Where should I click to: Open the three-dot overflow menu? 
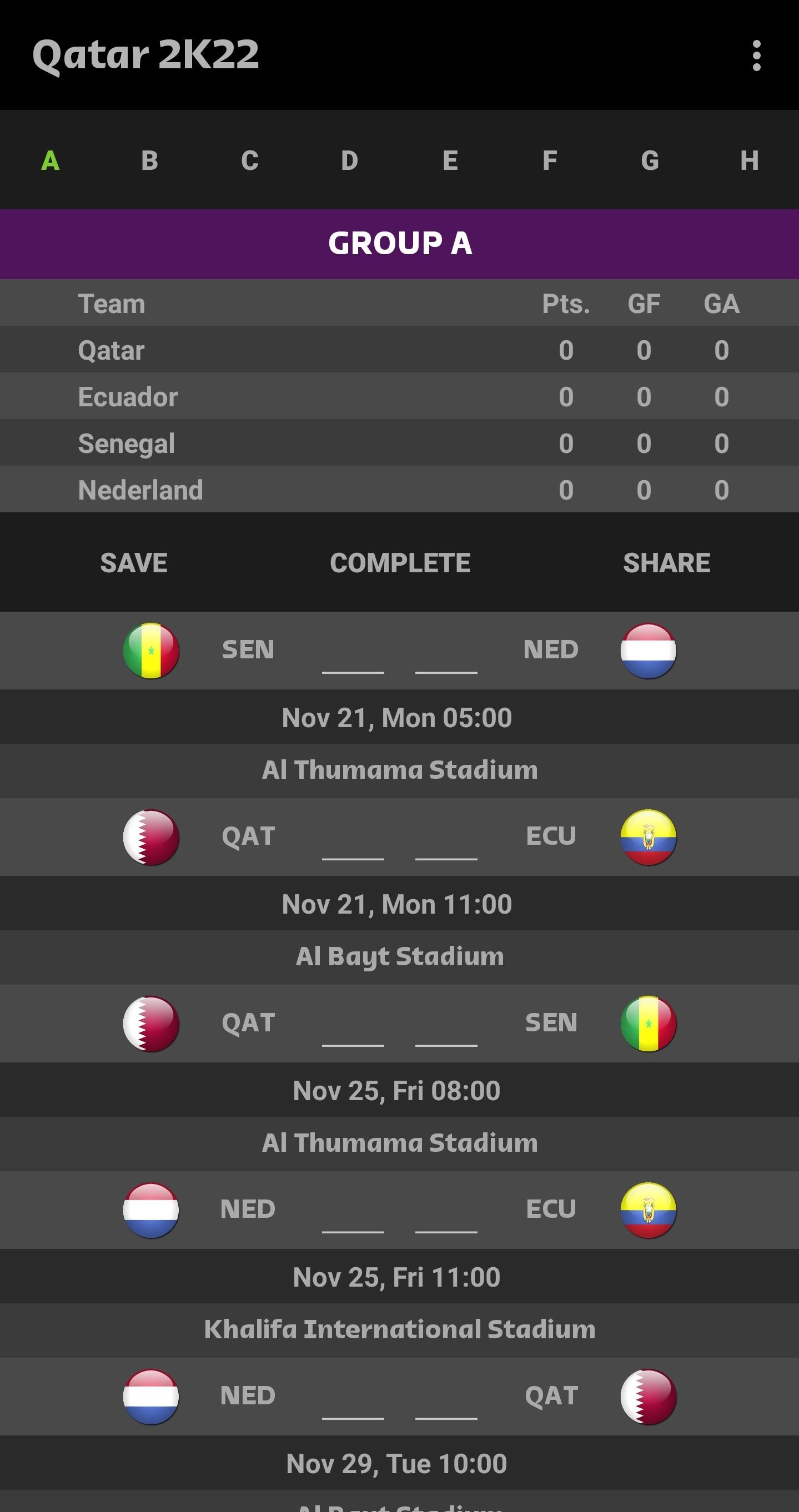[756, 56]
